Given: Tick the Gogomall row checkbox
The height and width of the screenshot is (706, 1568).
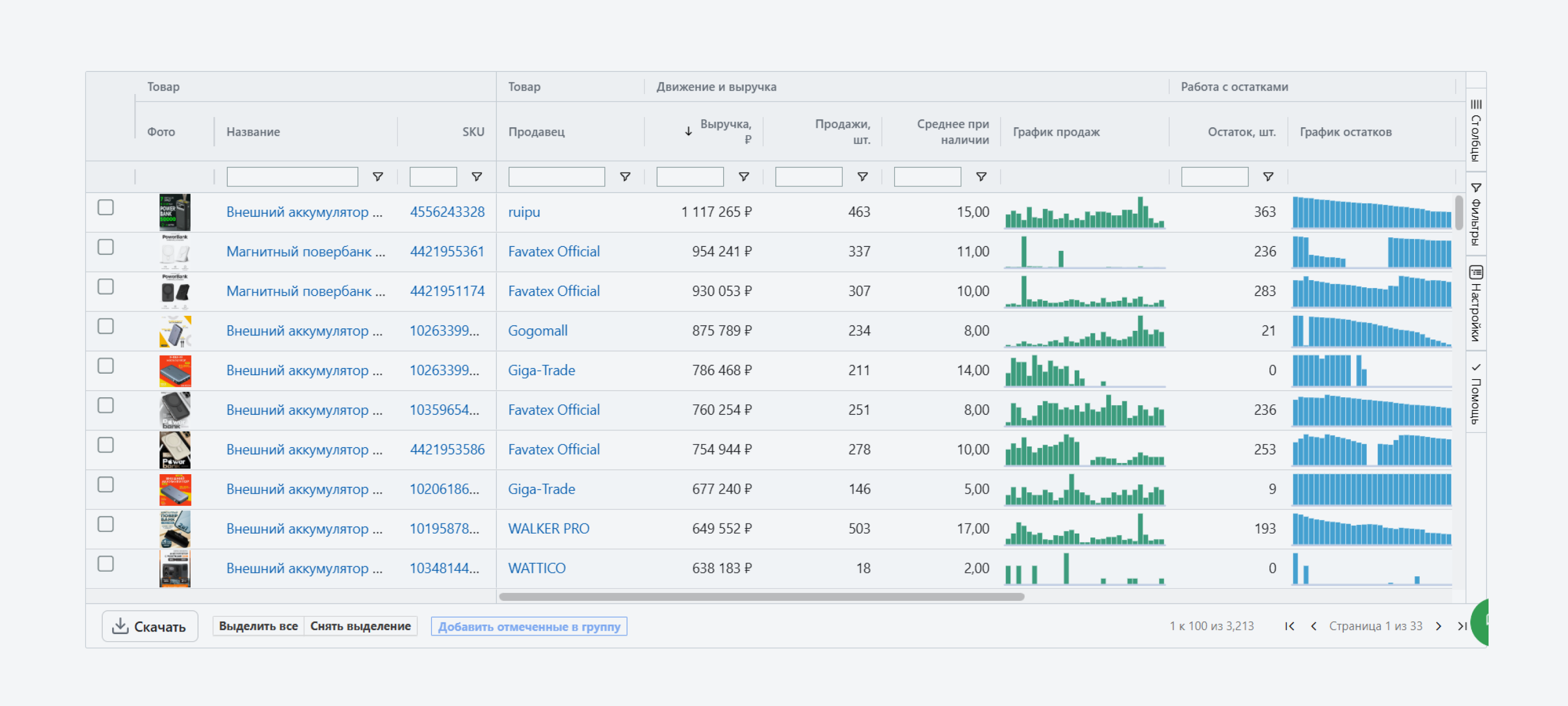Looking at the screenshot, I should click(x=105, y=326).
